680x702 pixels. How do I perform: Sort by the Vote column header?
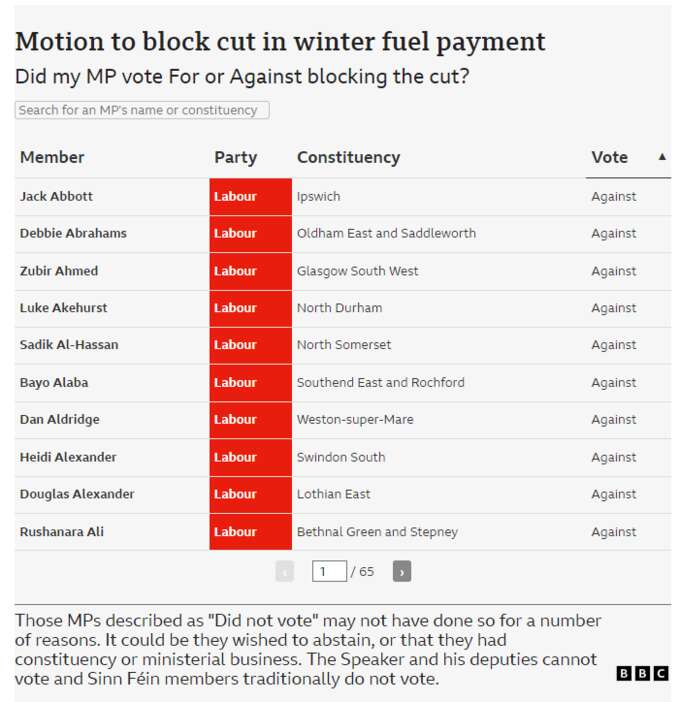(609, 157)
